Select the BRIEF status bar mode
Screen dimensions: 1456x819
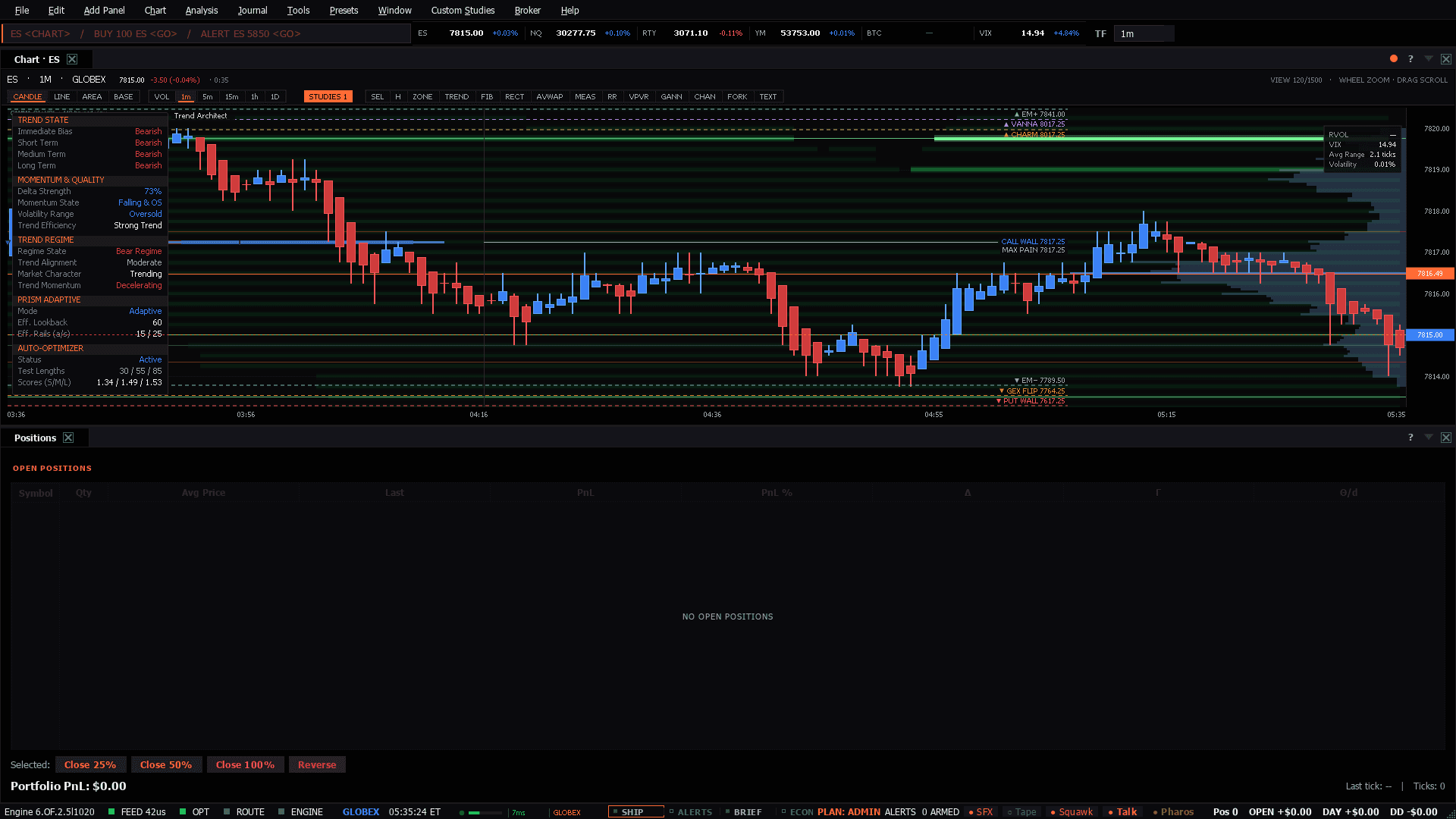click(743, 811)
